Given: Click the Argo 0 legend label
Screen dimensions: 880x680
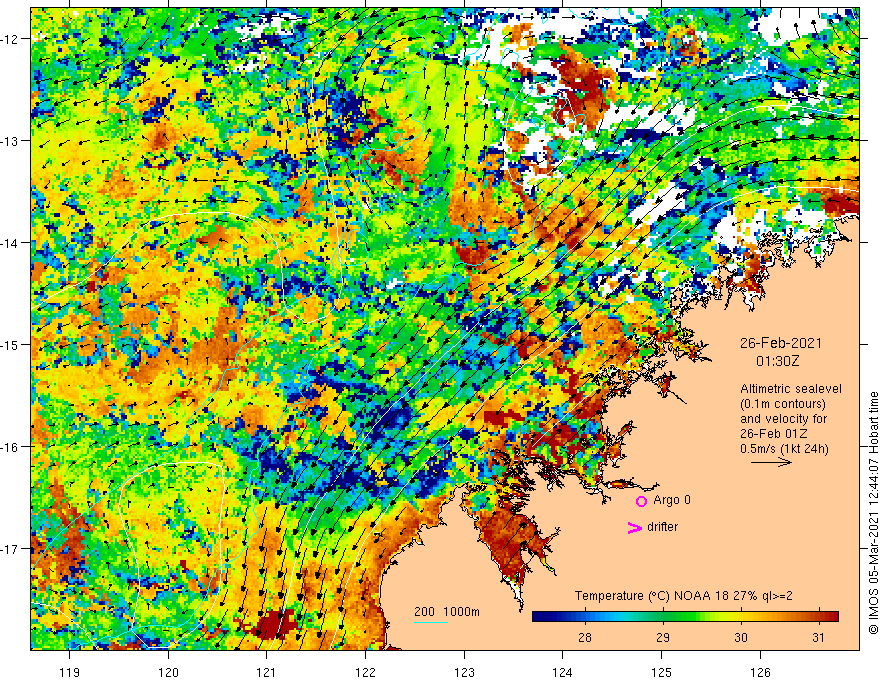Looking at the screenshot, I should (x=672, y=500).
